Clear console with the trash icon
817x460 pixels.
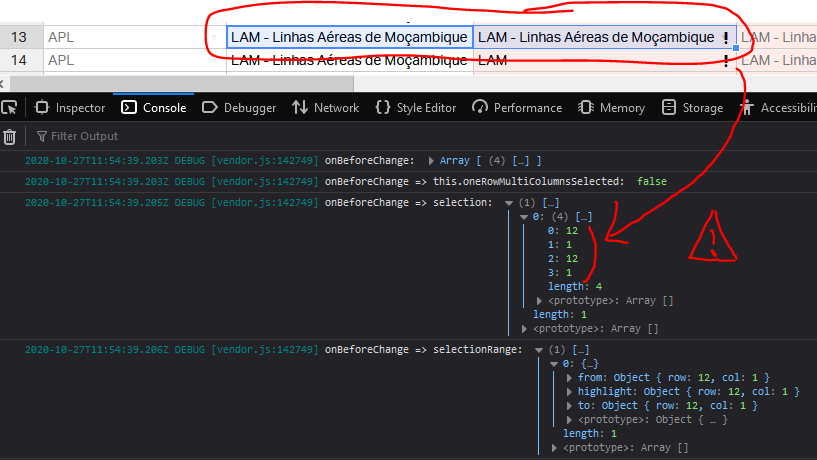pyautogui.click(x=9, y=136)
